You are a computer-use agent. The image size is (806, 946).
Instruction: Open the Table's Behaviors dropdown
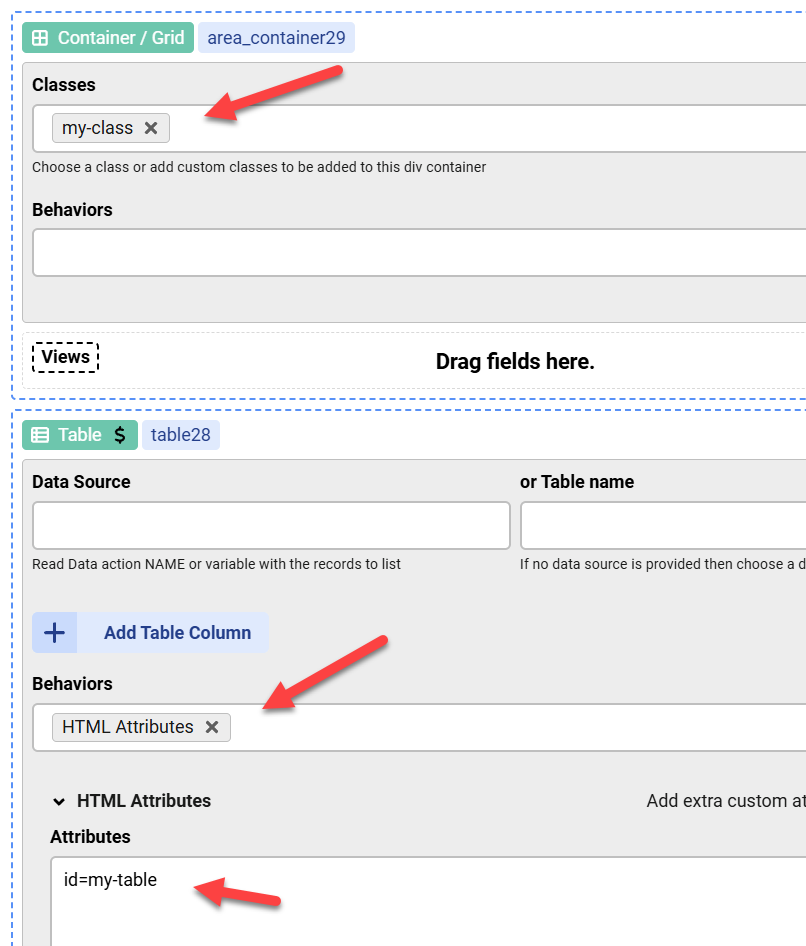click(x=450, y=727)
